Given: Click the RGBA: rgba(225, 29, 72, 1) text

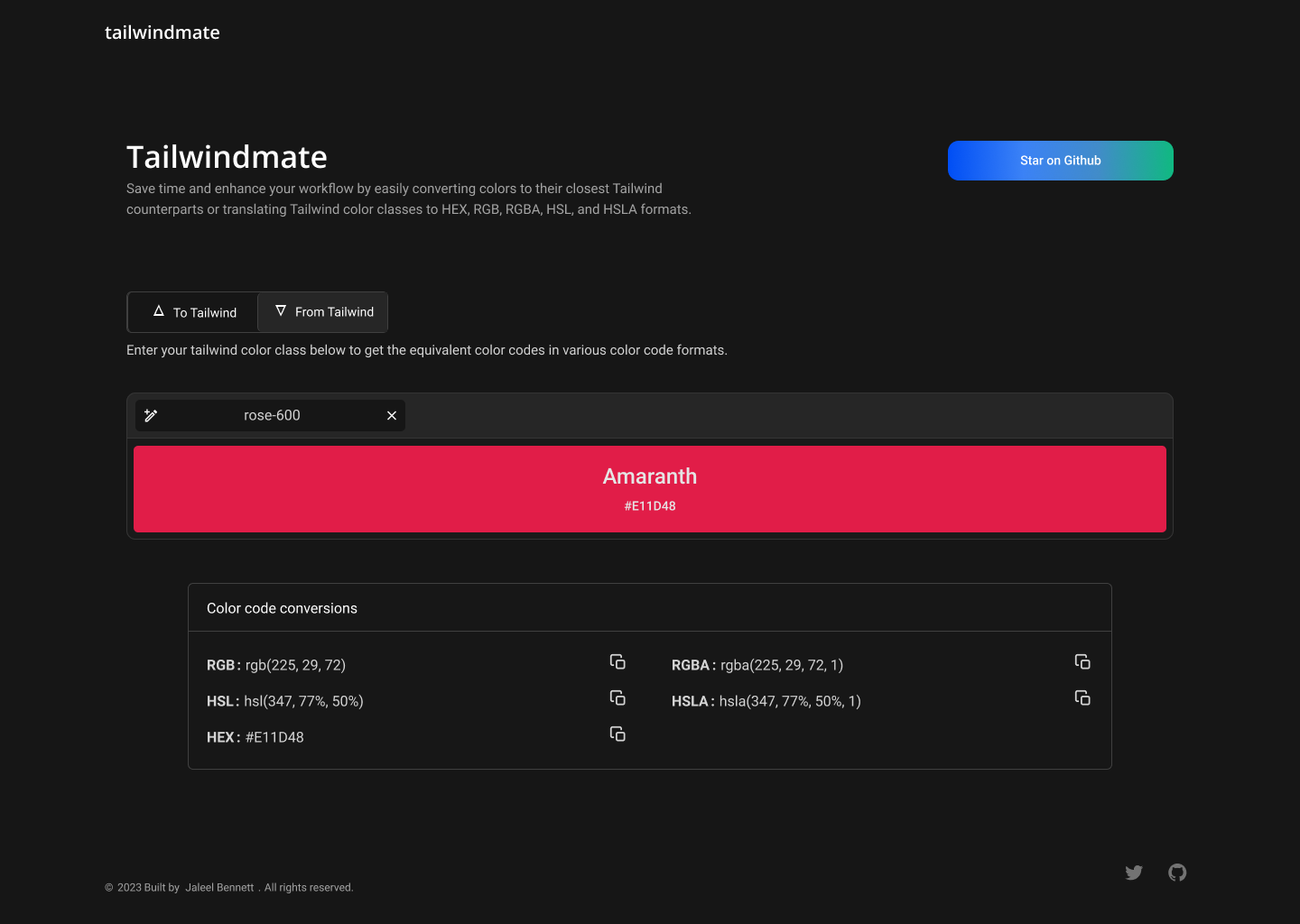Looking at the screenshot, I should (x=757, y=665).
